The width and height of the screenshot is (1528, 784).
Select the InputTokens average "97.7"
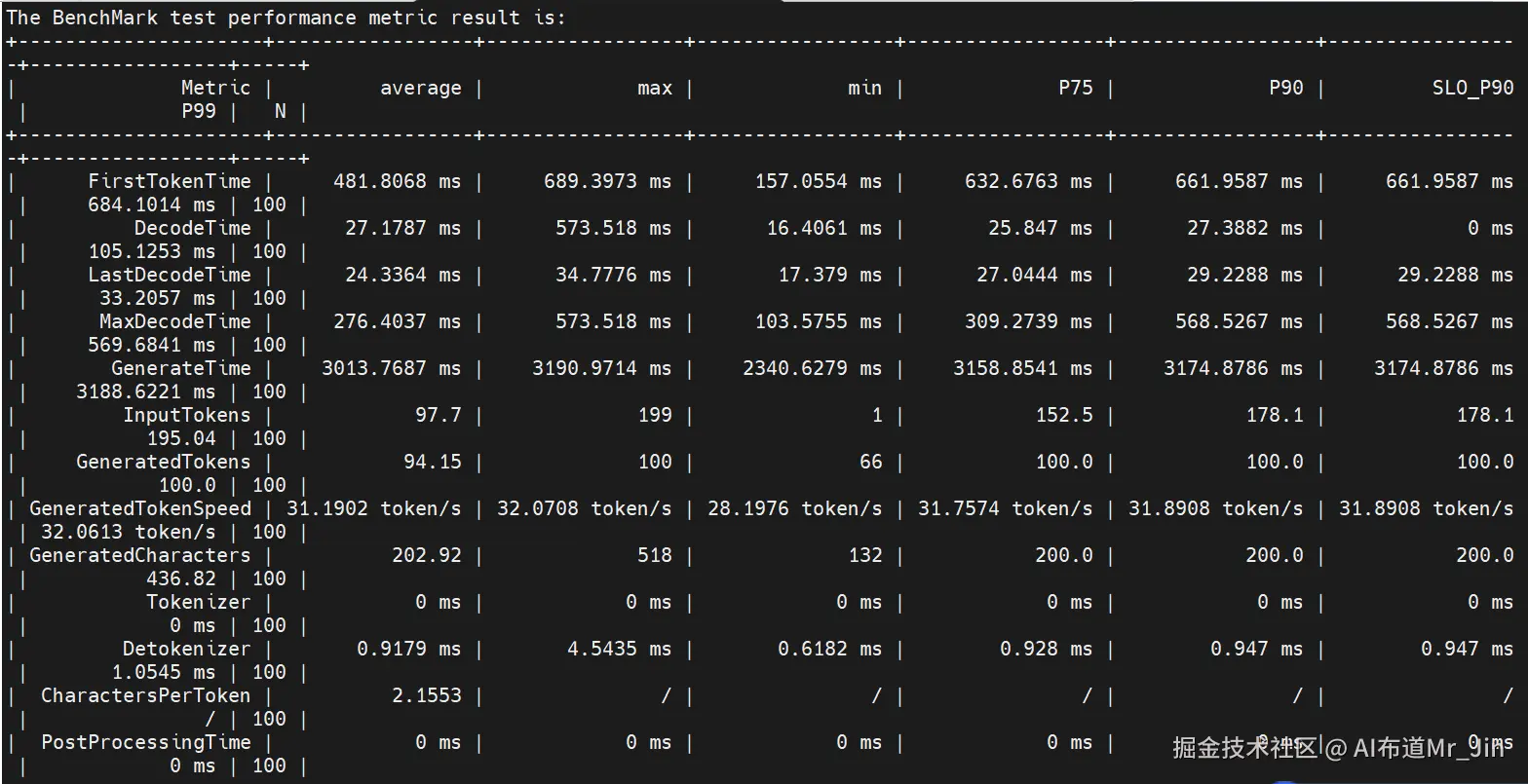pos(438,415)
